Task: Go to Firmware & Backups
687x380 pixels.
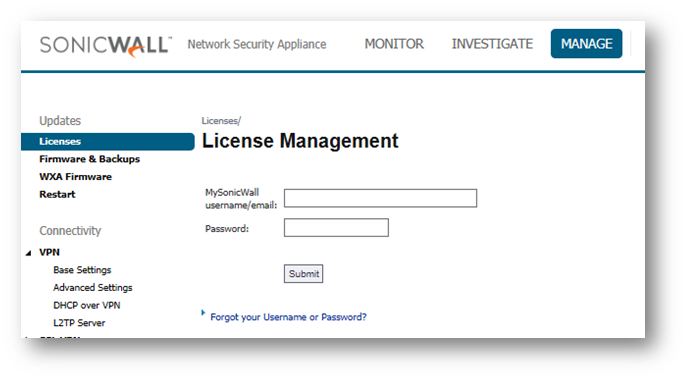Action: point(89,159)
